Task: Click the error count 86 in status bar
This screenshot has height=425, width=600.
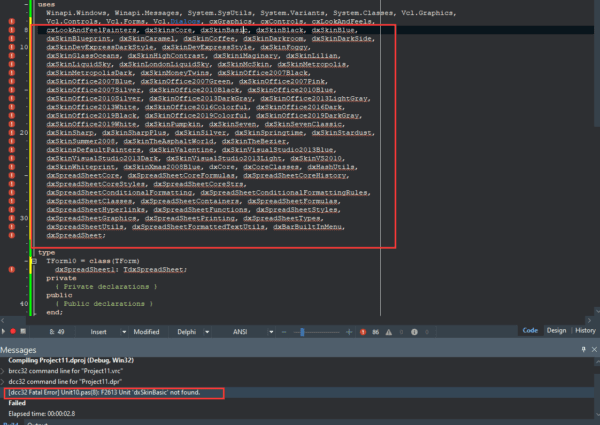Action: pyautogui.click(x=375, y=332)
